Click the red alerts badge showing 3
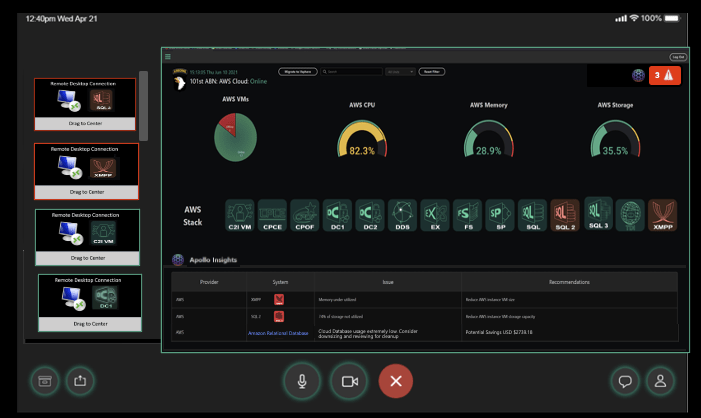This screenshot has height=418, width=701. coord(665,76)
